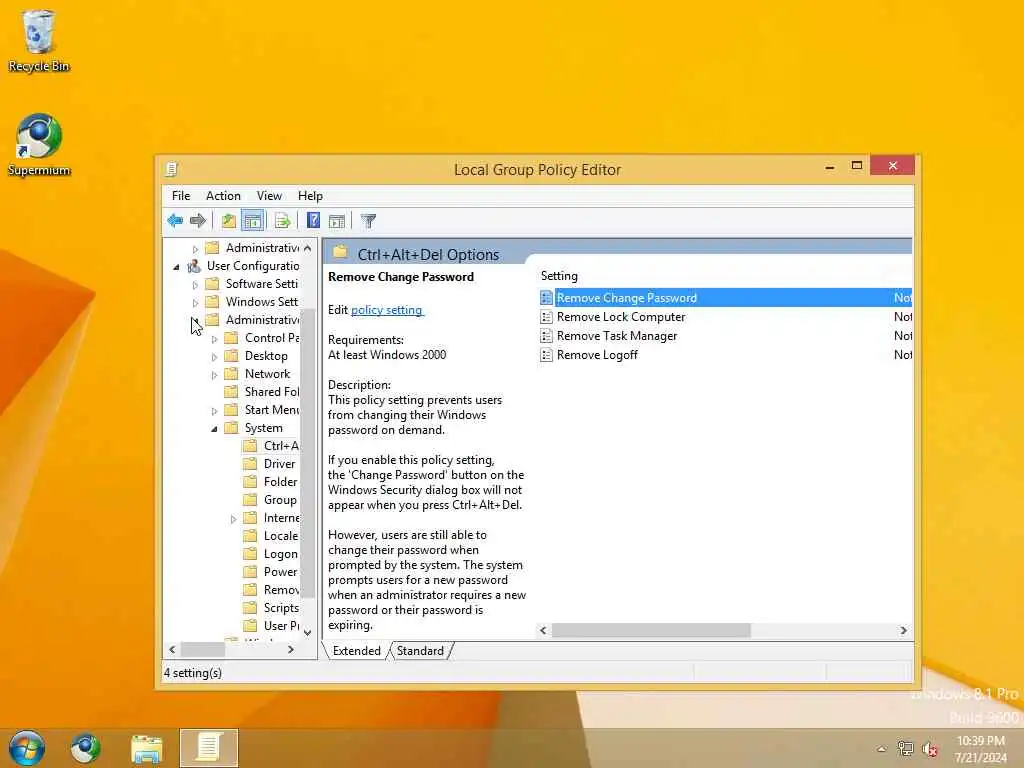Image resolution: width=1024 pixels, height=768 pixels.
Task: Click policy icon beside Remove Lock Computer
Action: point(547,317)
